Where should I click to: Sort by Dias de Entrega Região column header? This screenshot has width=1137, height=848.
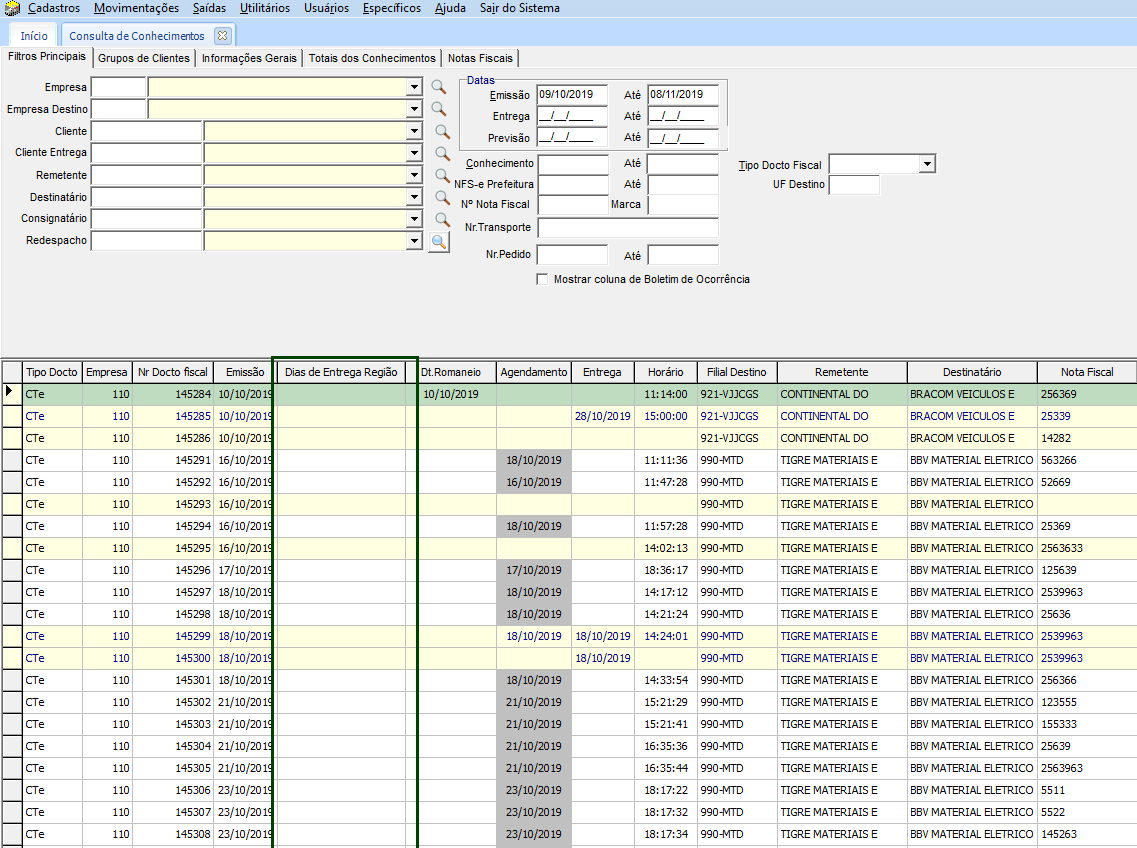pos(341,372)
